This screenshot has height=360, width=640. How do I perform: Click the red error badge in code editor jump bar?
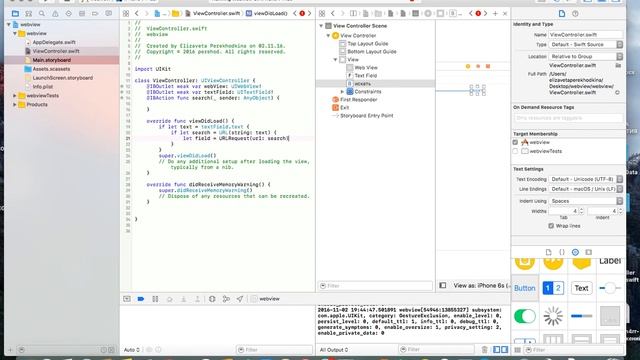pyautogui.click(x=302, y=13)
